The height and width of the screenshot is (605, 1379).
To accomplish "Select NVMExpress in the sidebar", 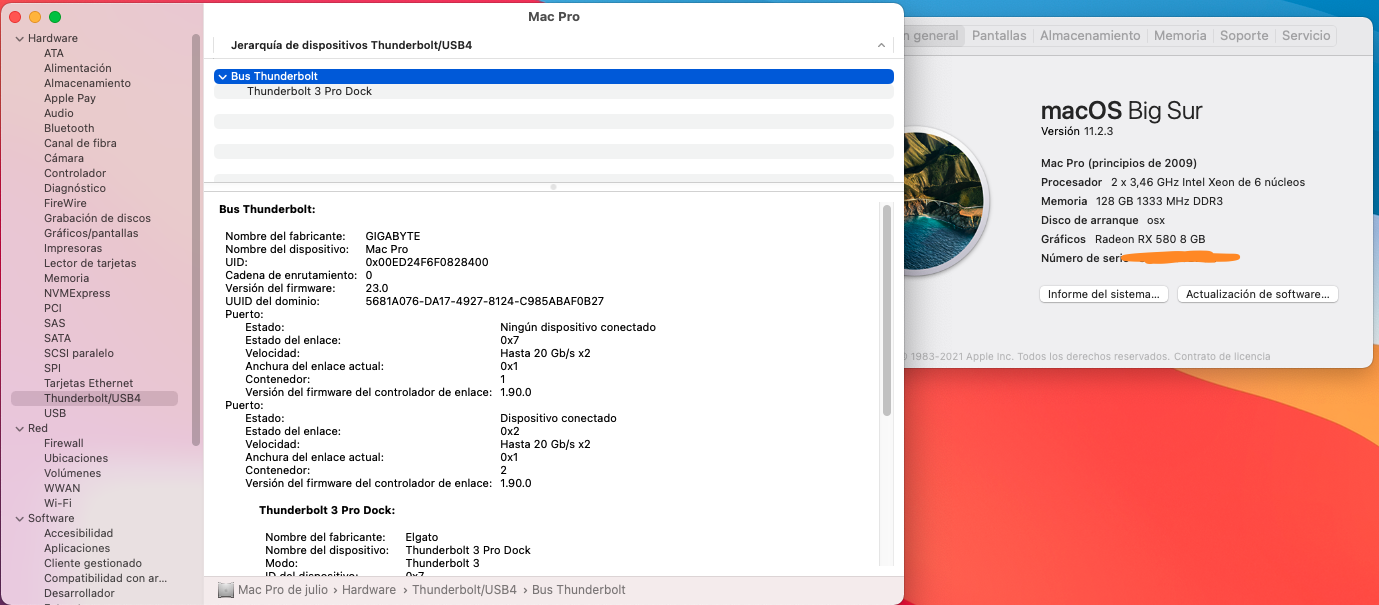I will point(77,293).
